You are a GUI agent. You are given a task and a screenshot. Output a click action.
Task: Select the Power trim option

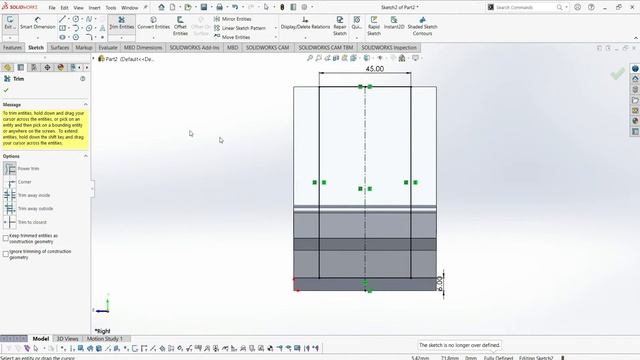(10, 169)
